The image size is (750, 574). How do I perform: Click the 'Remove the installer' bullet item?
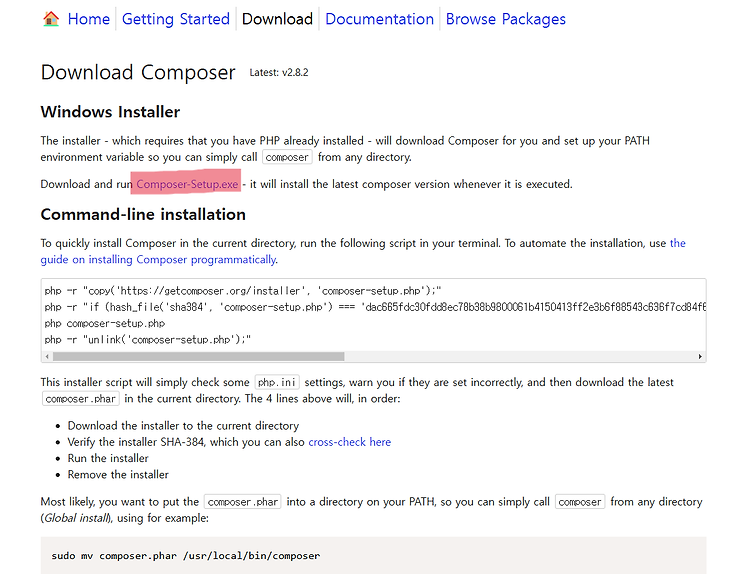tap(118, 475)
